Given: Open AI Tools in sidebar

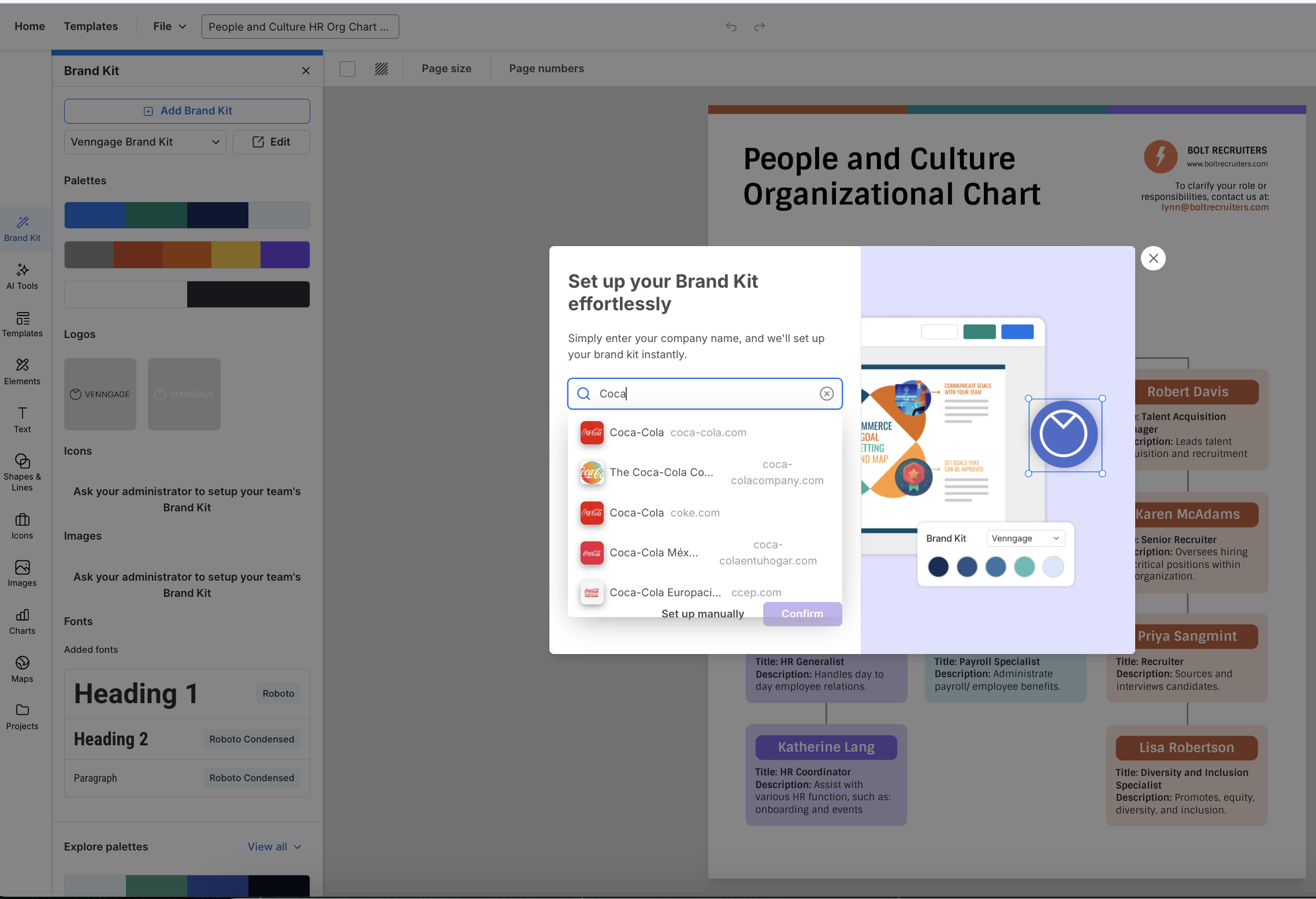Looking at the screenshot, I should [x=22, y=276].
